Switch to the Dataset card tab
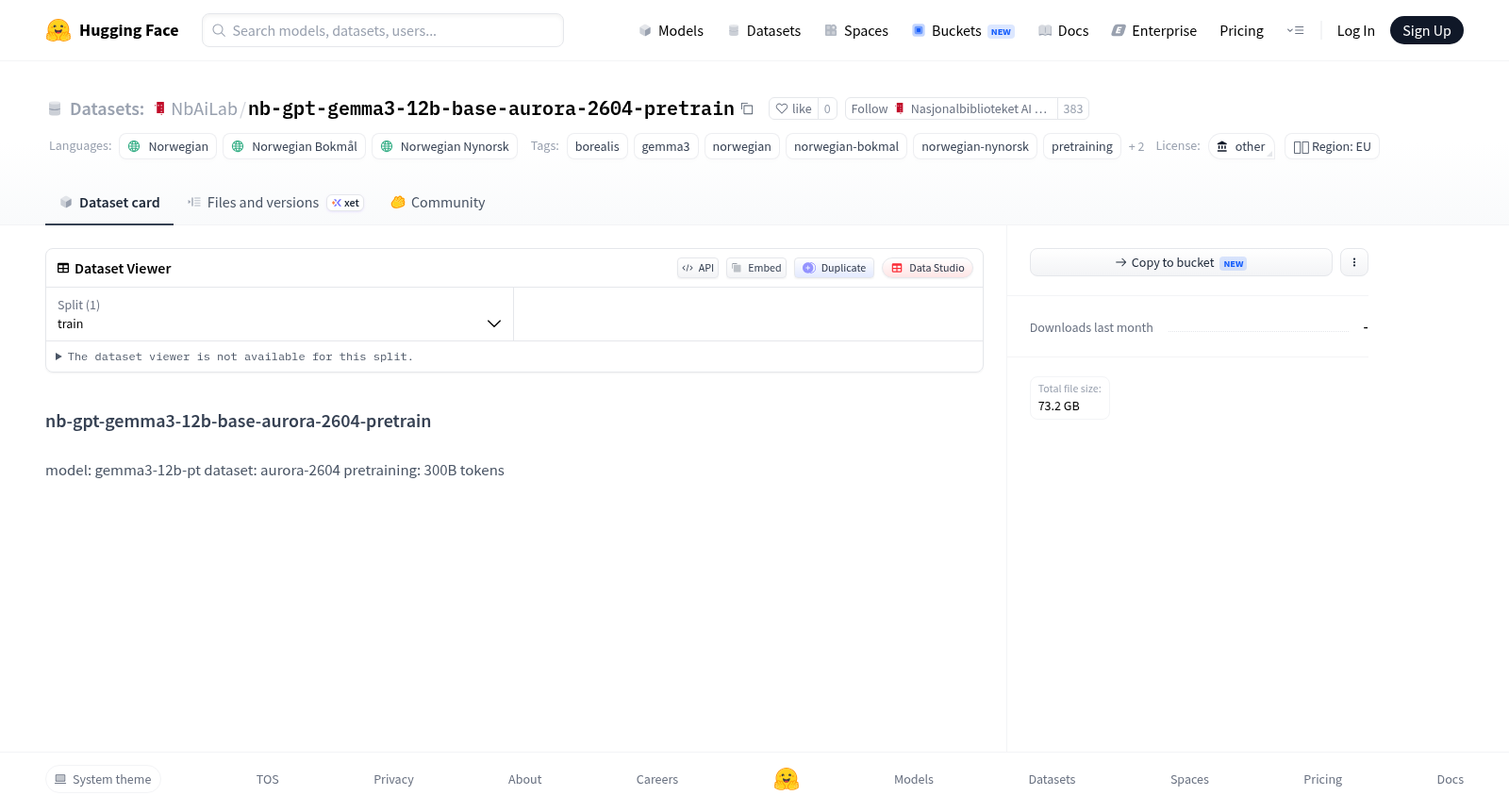Screen dimensions: 1509x812 pos(109,202)
